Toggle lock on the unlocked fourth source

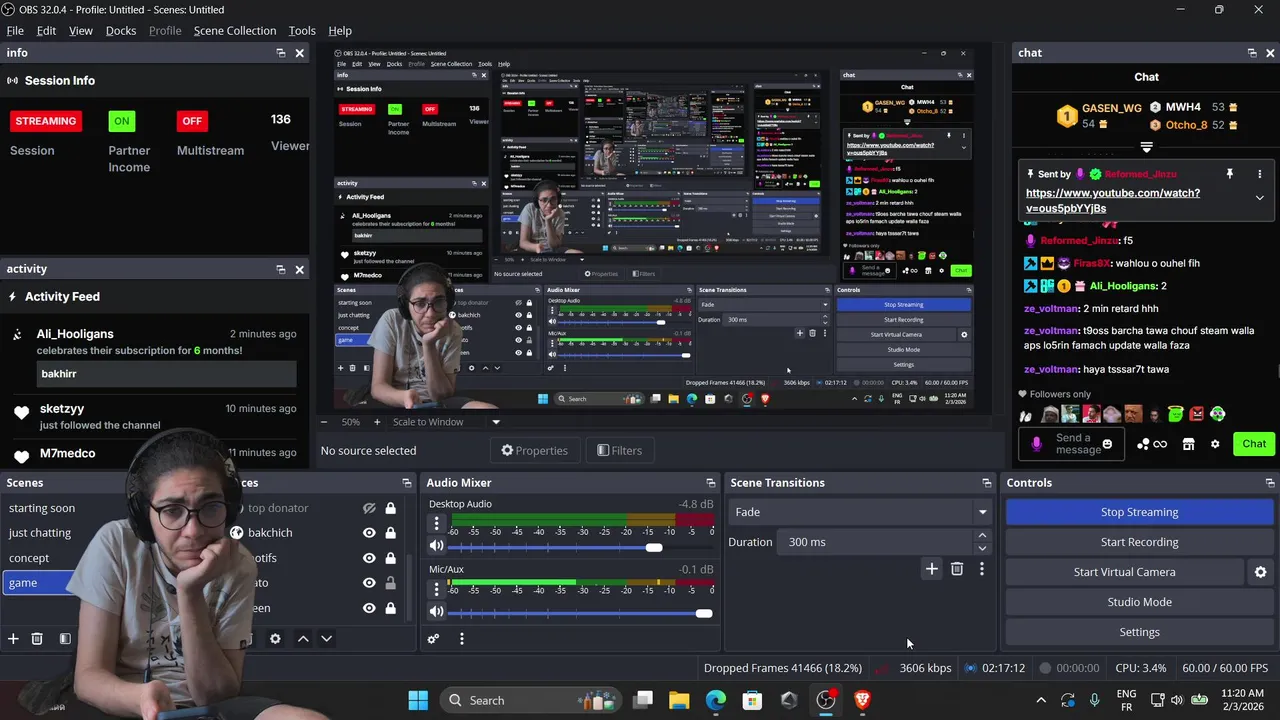tap(391, 583)
